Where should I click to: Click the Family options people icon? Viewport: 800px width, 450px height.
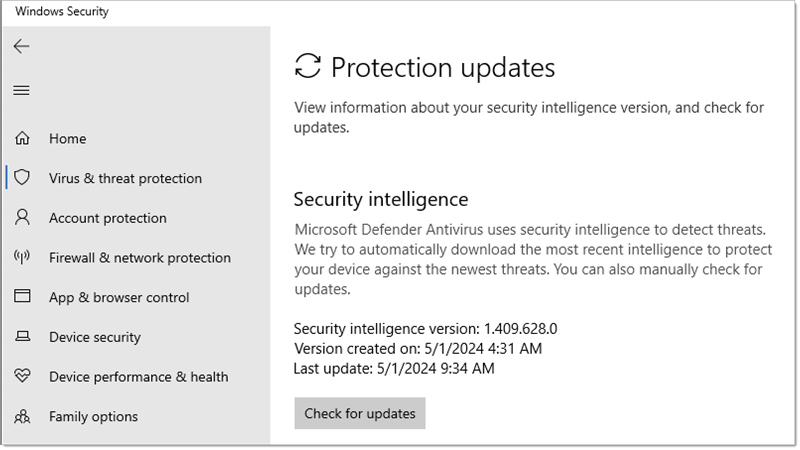[22, 416]
